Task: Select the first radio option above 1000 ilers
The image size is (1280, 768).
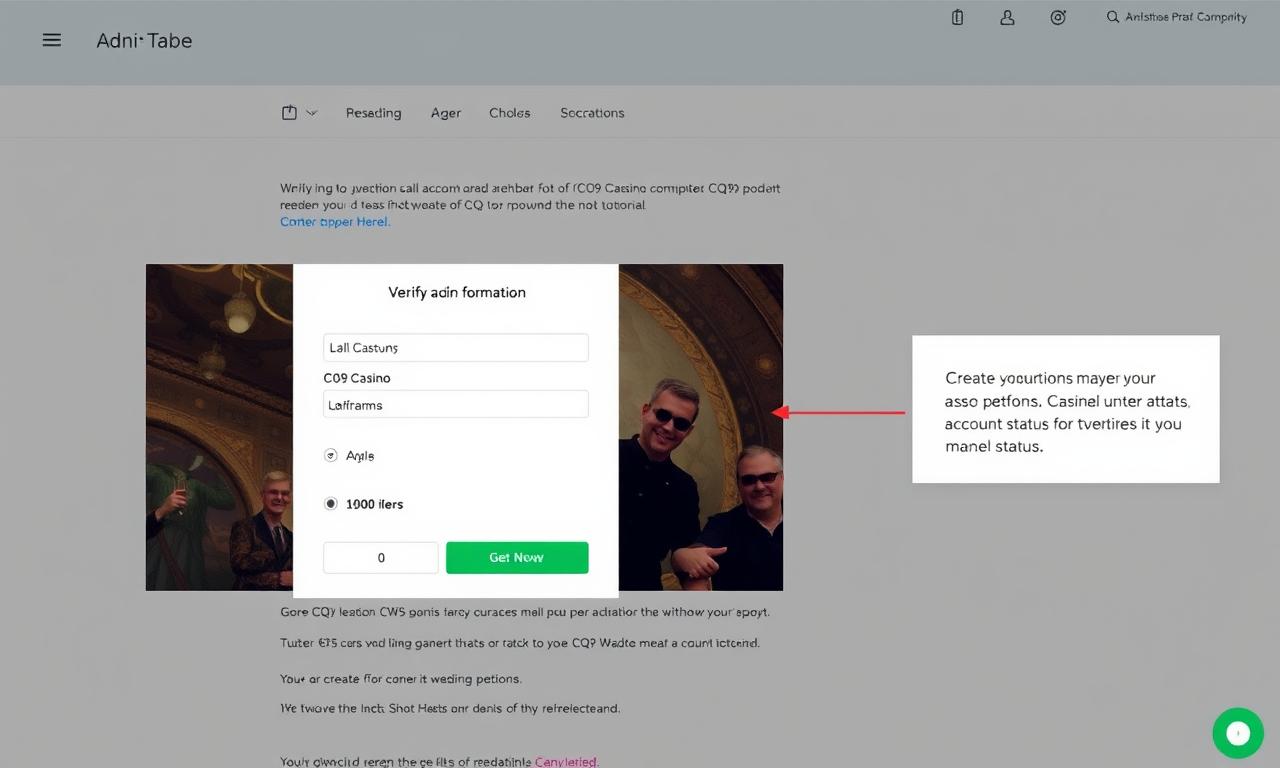Action: click(x=331, y=455)
